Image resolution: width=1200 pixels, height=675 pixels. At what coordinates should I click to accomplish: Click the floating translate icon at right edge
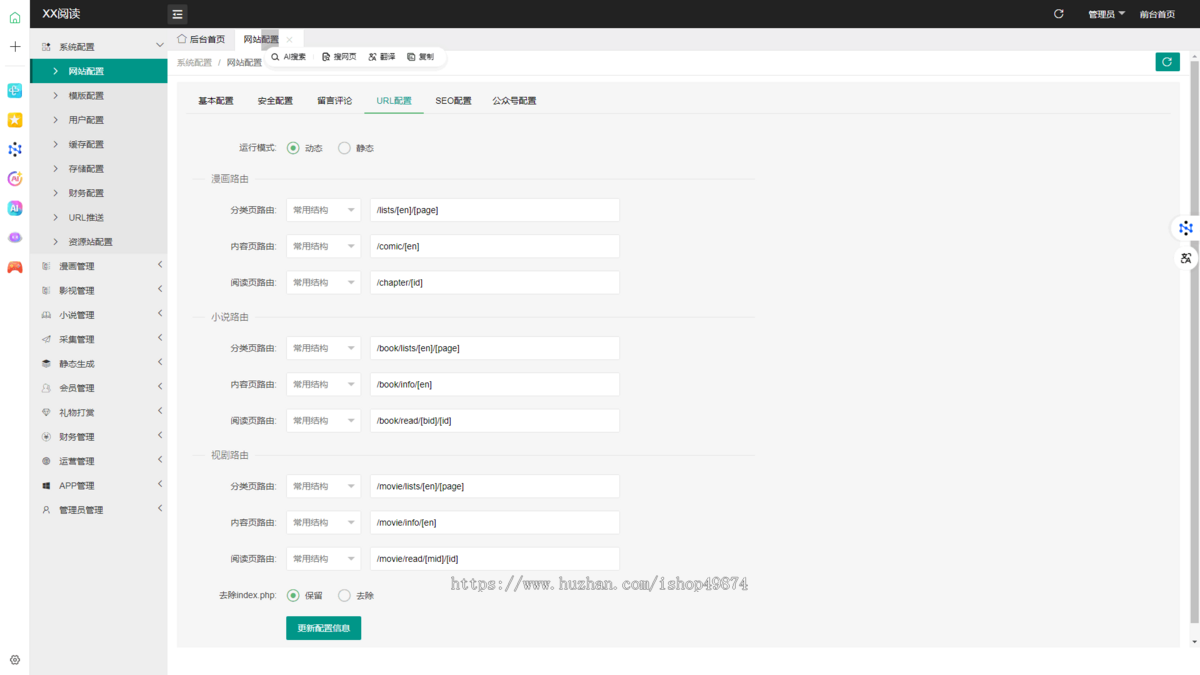coord(1186,258)
